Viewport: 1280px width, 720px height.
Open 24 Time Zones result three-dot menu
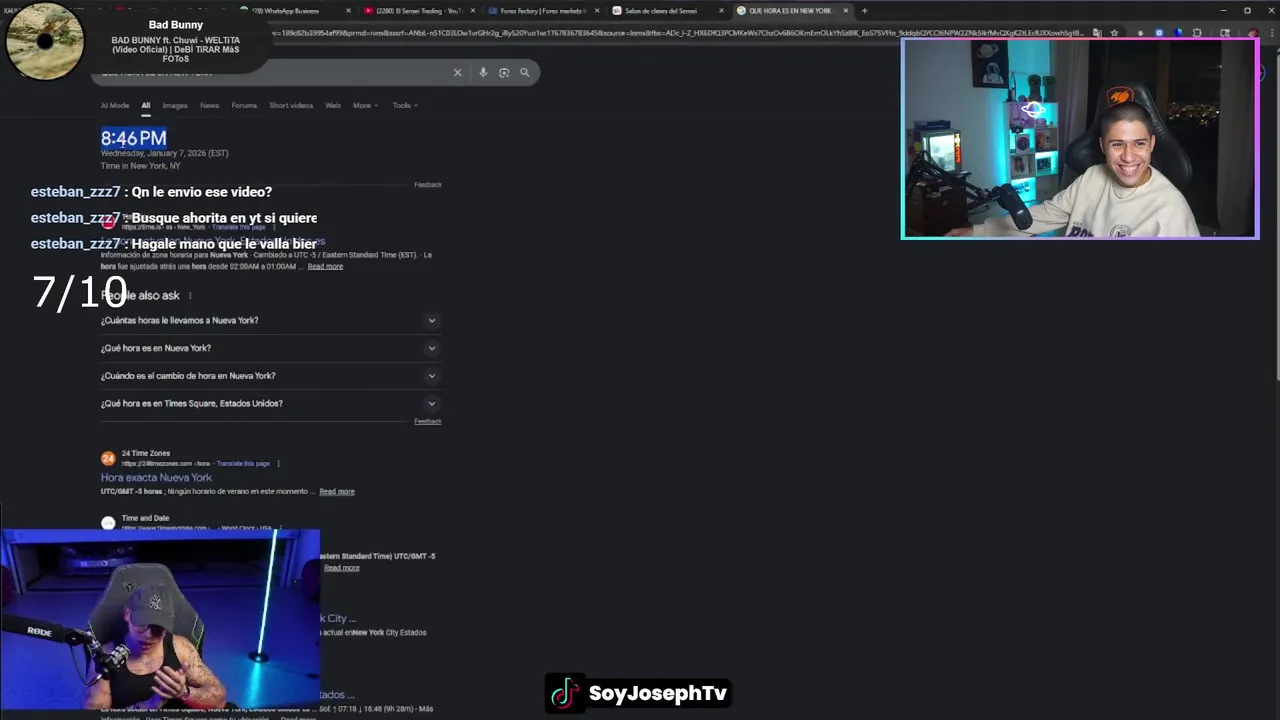pos(278,464)
